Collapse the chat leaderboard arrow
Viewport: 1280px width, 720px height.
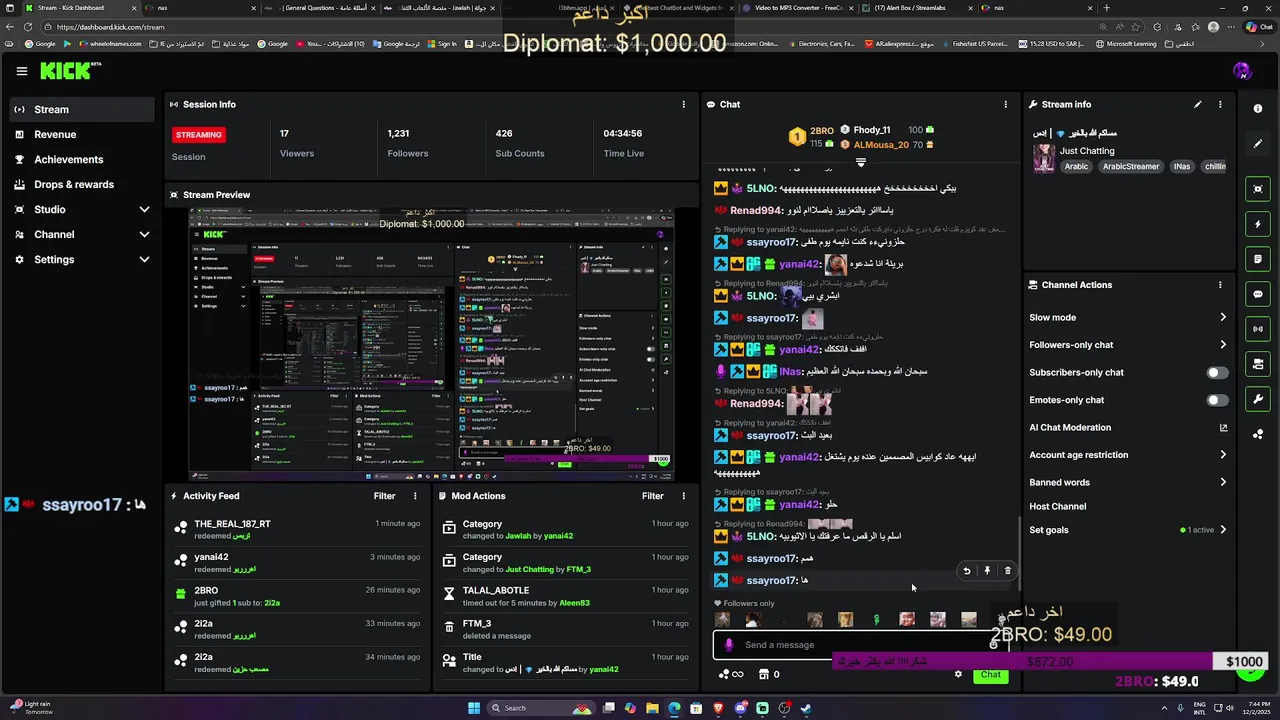[x=861, y=161]
